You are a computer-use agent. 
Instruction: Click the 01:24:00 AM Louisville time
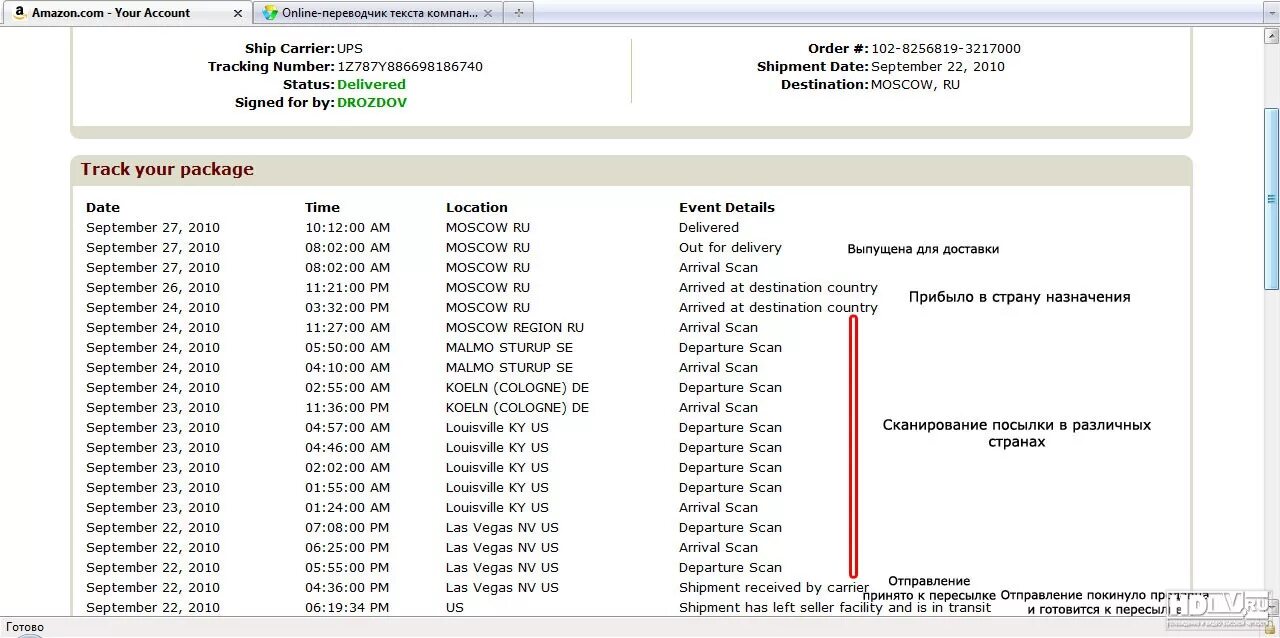pos(348,508)
